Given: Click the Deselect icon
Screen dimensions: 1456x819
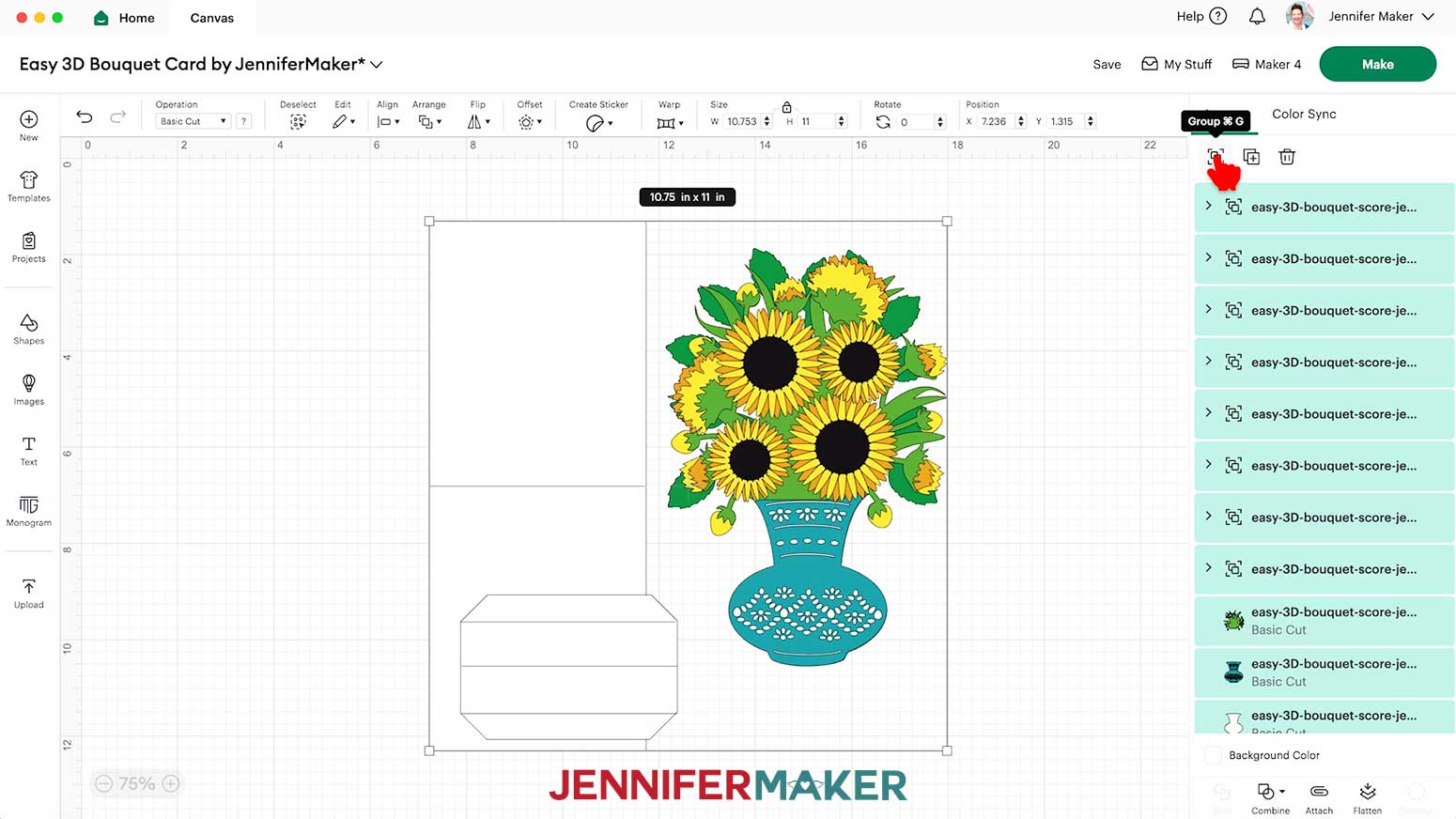Looking at the screenshot, I should point(298,122).
